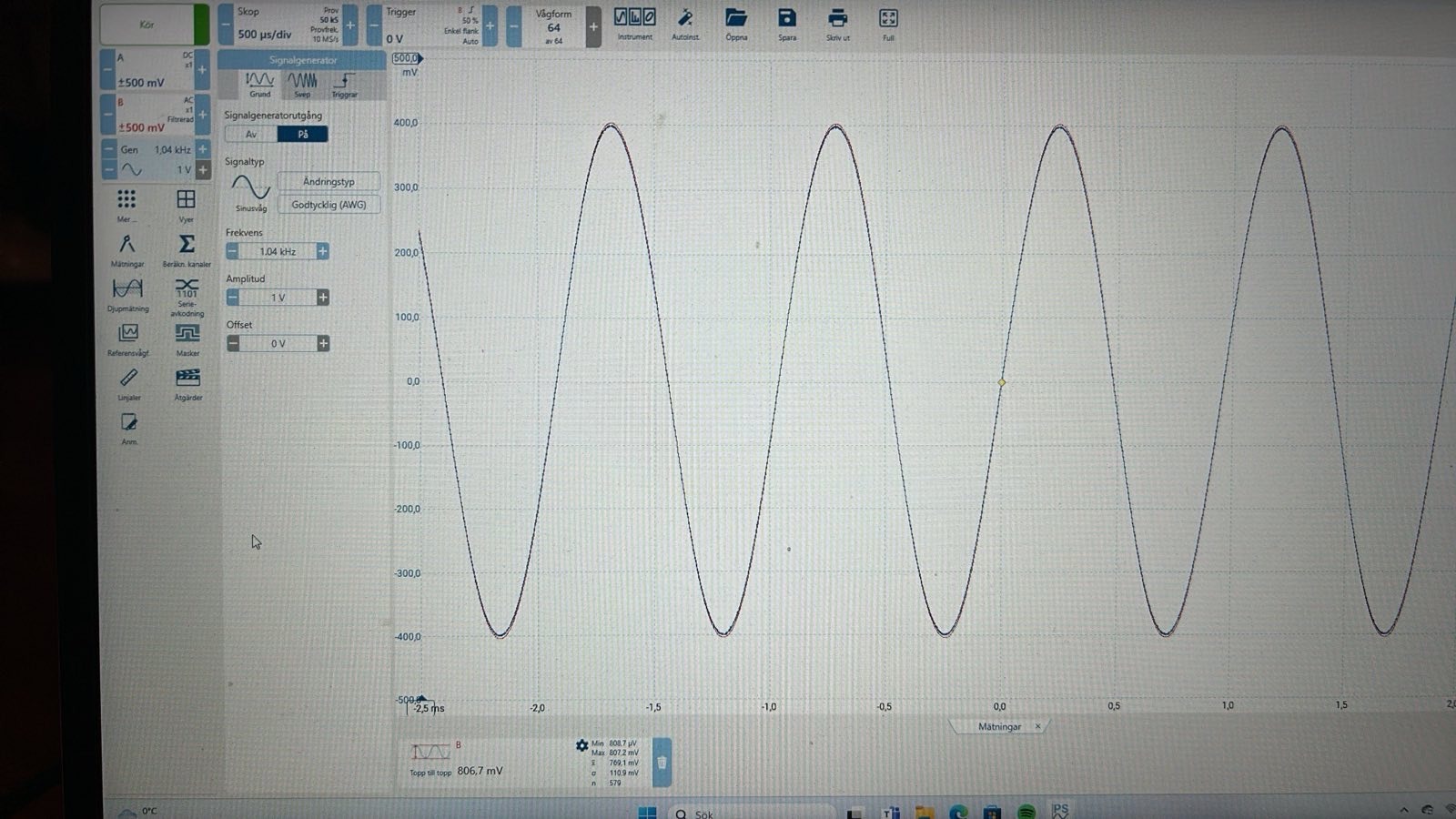The height and width of the screenshot is (819, 1456).
Task: Decrease Offset with minus button
Action: 233,343
